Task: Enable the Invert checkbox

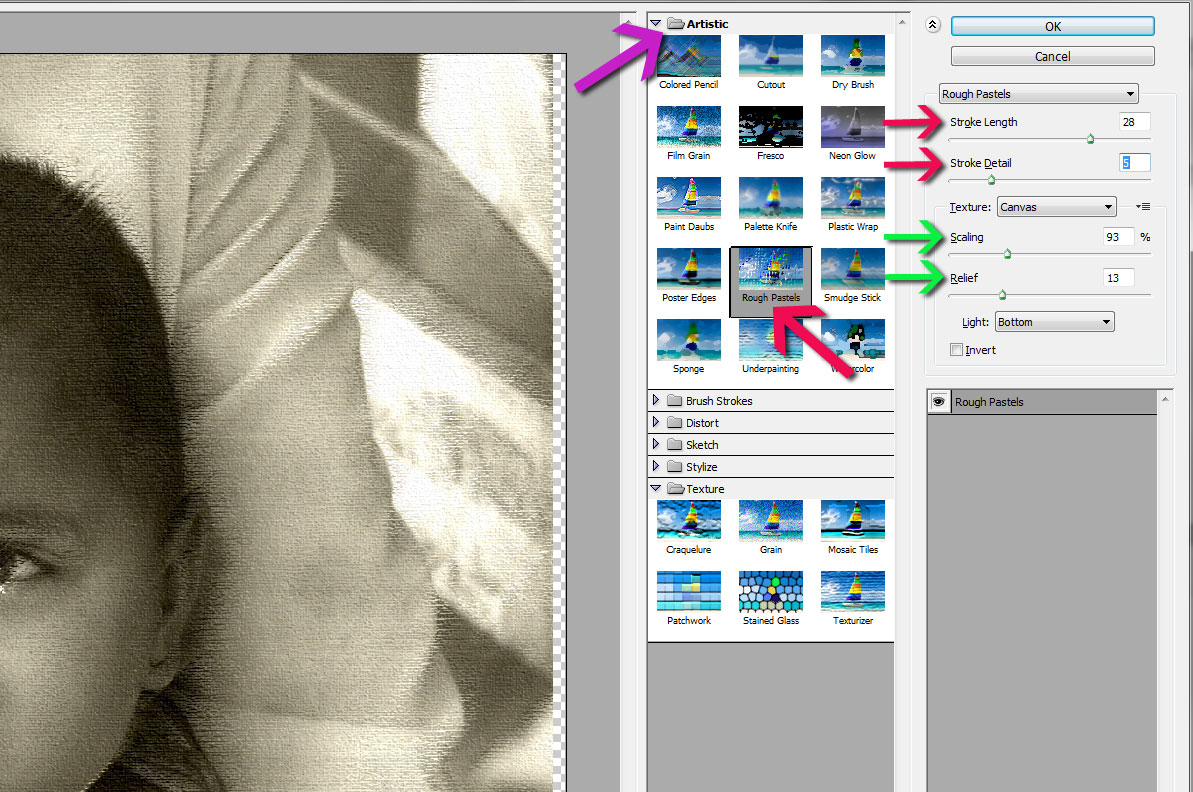Action: (957, 350)
